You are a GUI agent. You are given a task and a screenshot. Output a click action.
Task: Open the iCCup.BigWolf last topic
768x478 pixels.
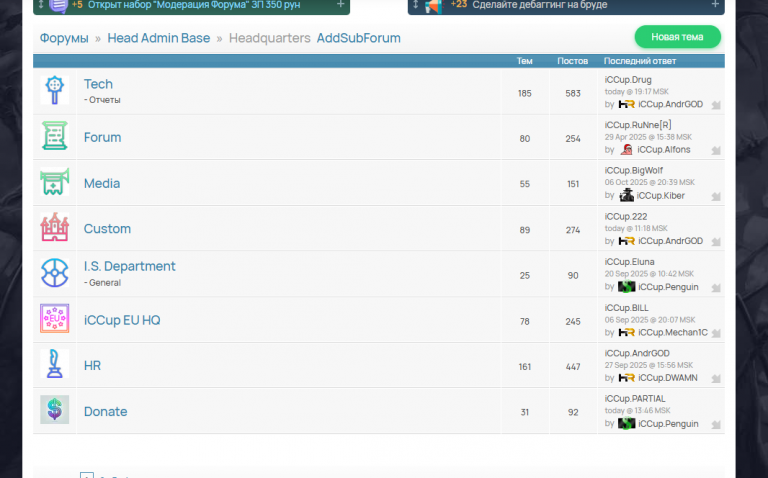(x=634, y=170)
